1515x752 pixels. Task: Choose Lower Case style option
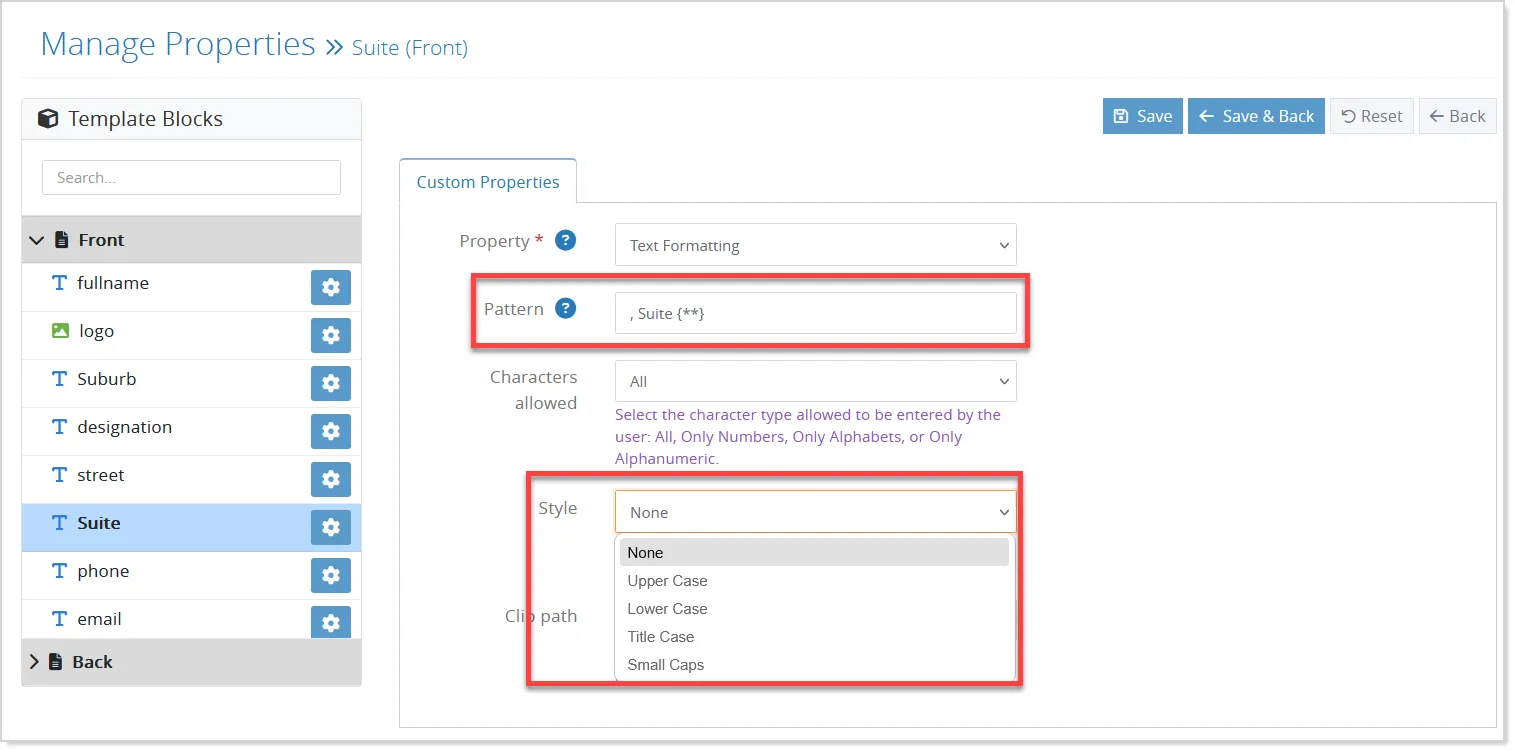(814, 609)
